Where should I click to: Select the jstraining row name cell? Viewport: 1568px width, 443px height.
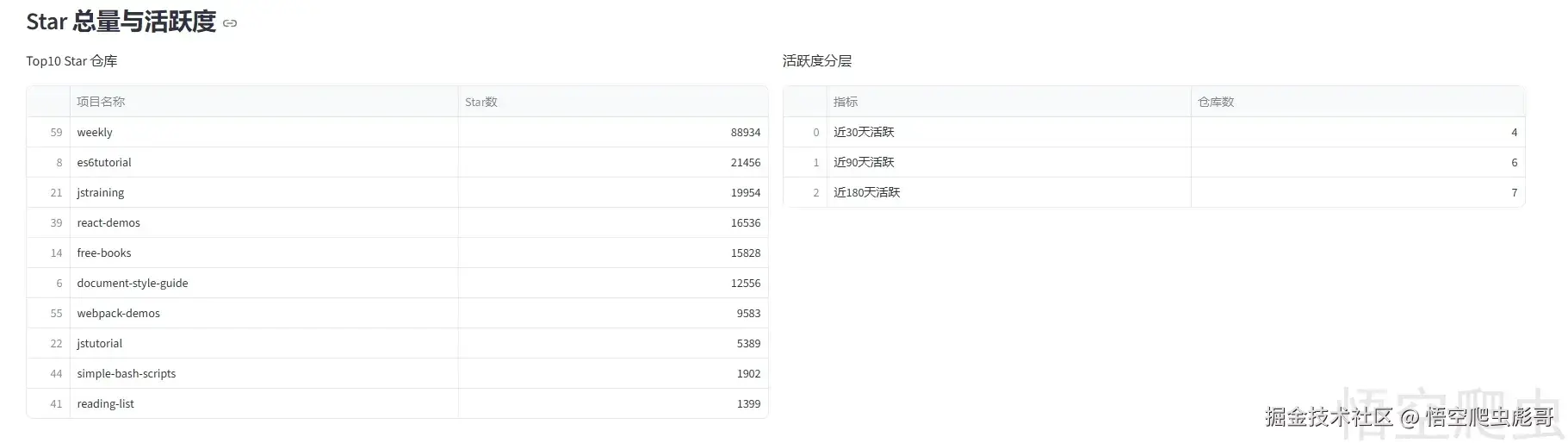(x=264, y=192)
